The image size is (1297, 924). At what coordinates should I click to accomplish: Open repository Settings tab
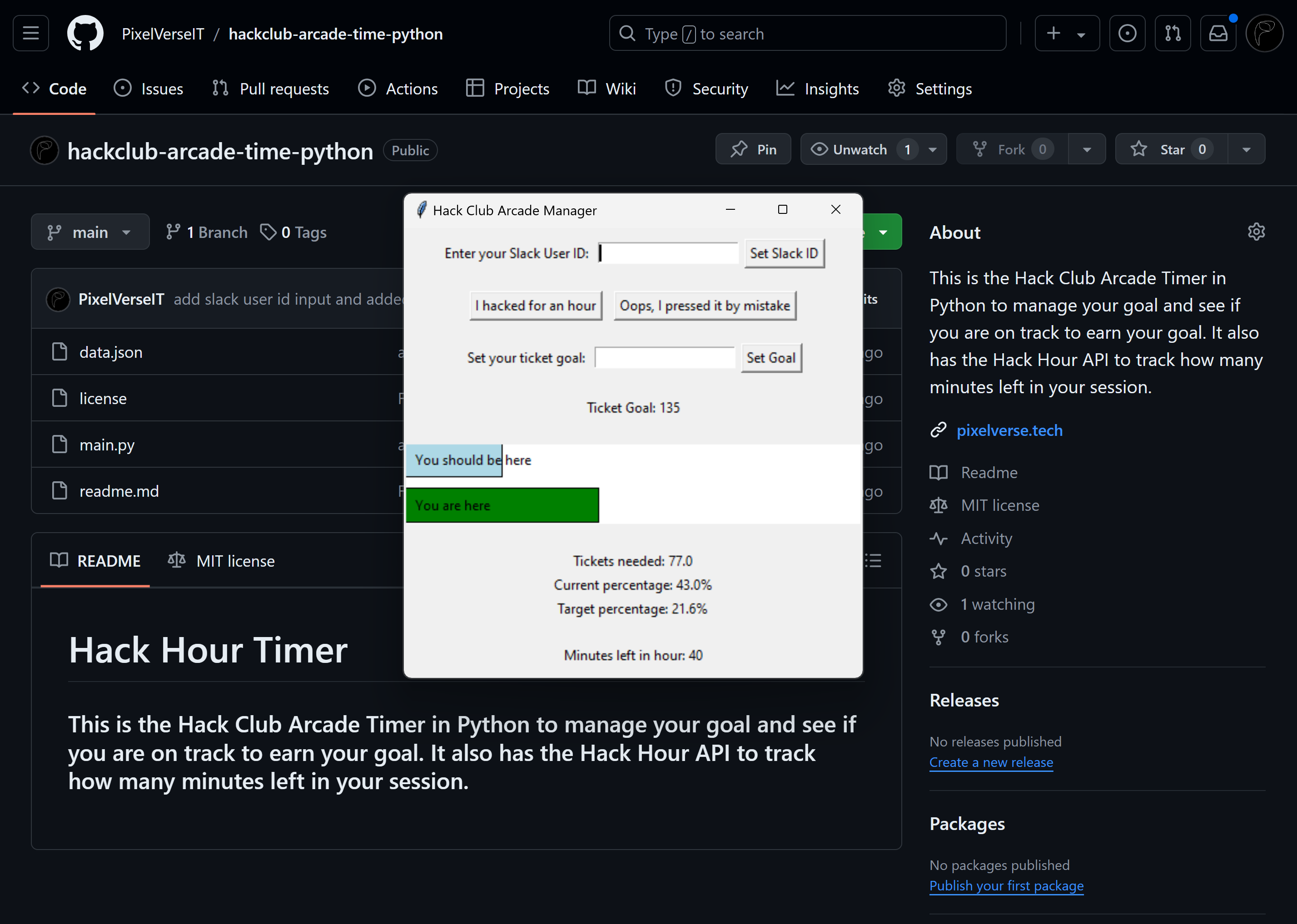coord(930,89)
